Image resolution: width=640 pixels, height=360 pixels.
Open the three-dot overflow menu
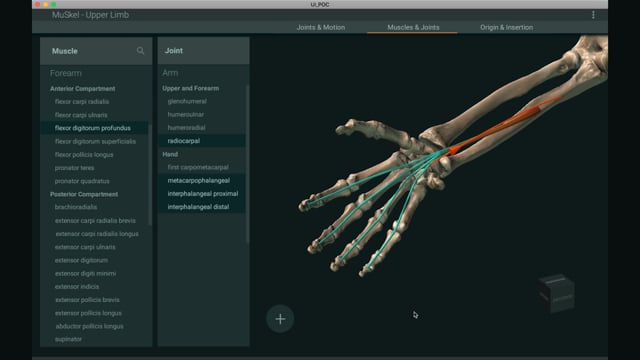click(x=593, y=15)
